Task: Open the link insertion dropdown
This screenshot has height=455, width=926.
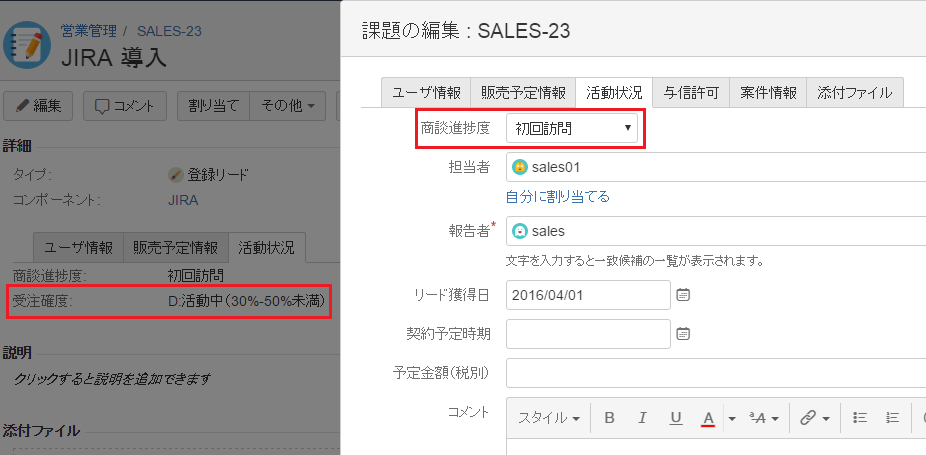Action: pyautogui.click(x=815, y=418)
